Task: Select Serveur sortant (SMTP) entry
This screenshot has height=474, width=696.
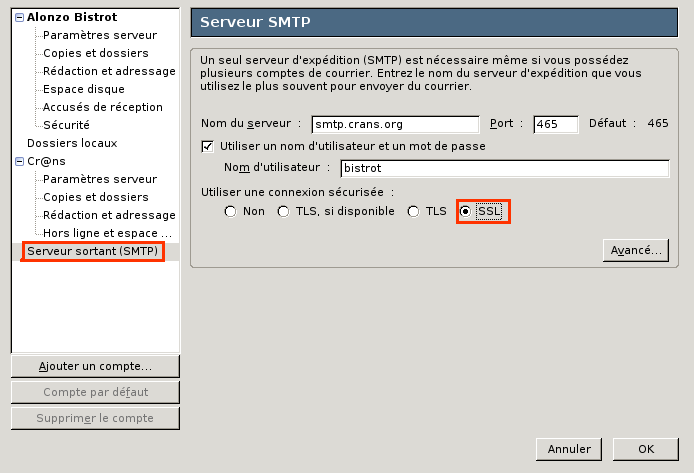Action: click(93, 252)
